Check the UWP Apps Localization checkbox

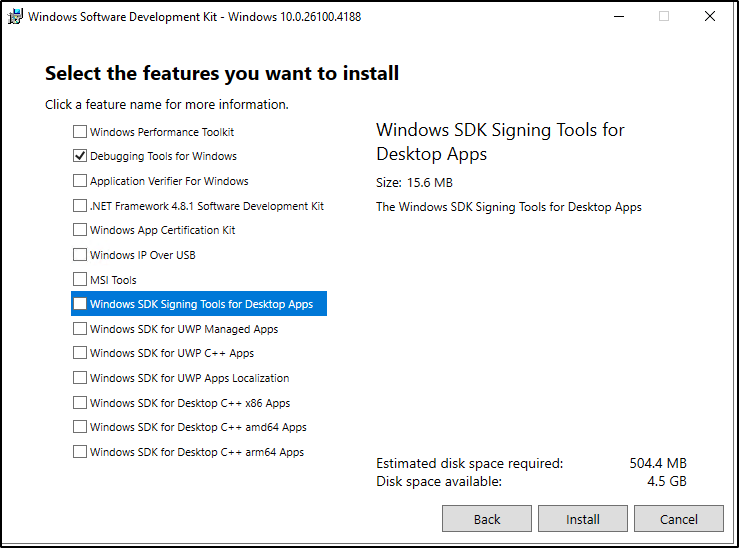(80, 378)
